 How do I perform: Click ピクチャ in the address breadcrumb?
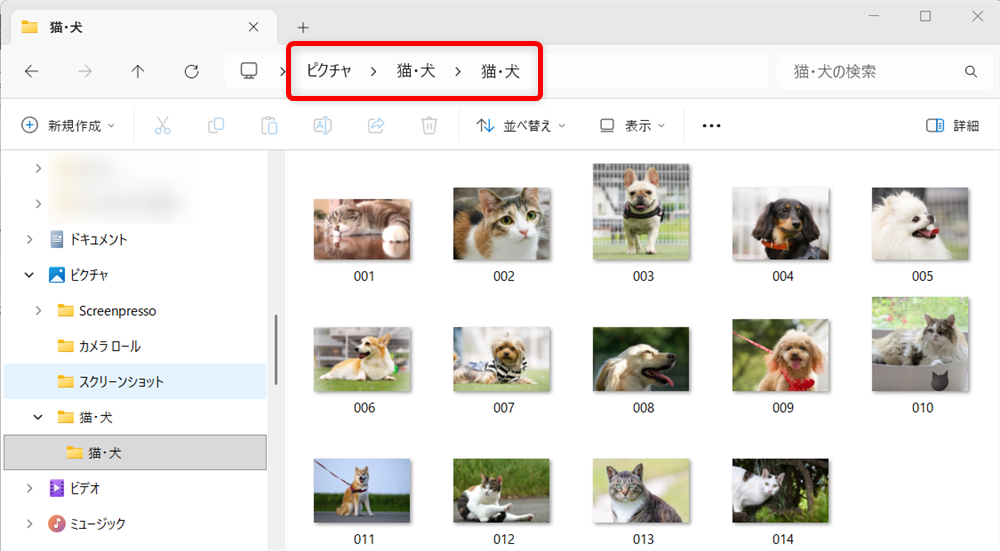tap(328, 71)
